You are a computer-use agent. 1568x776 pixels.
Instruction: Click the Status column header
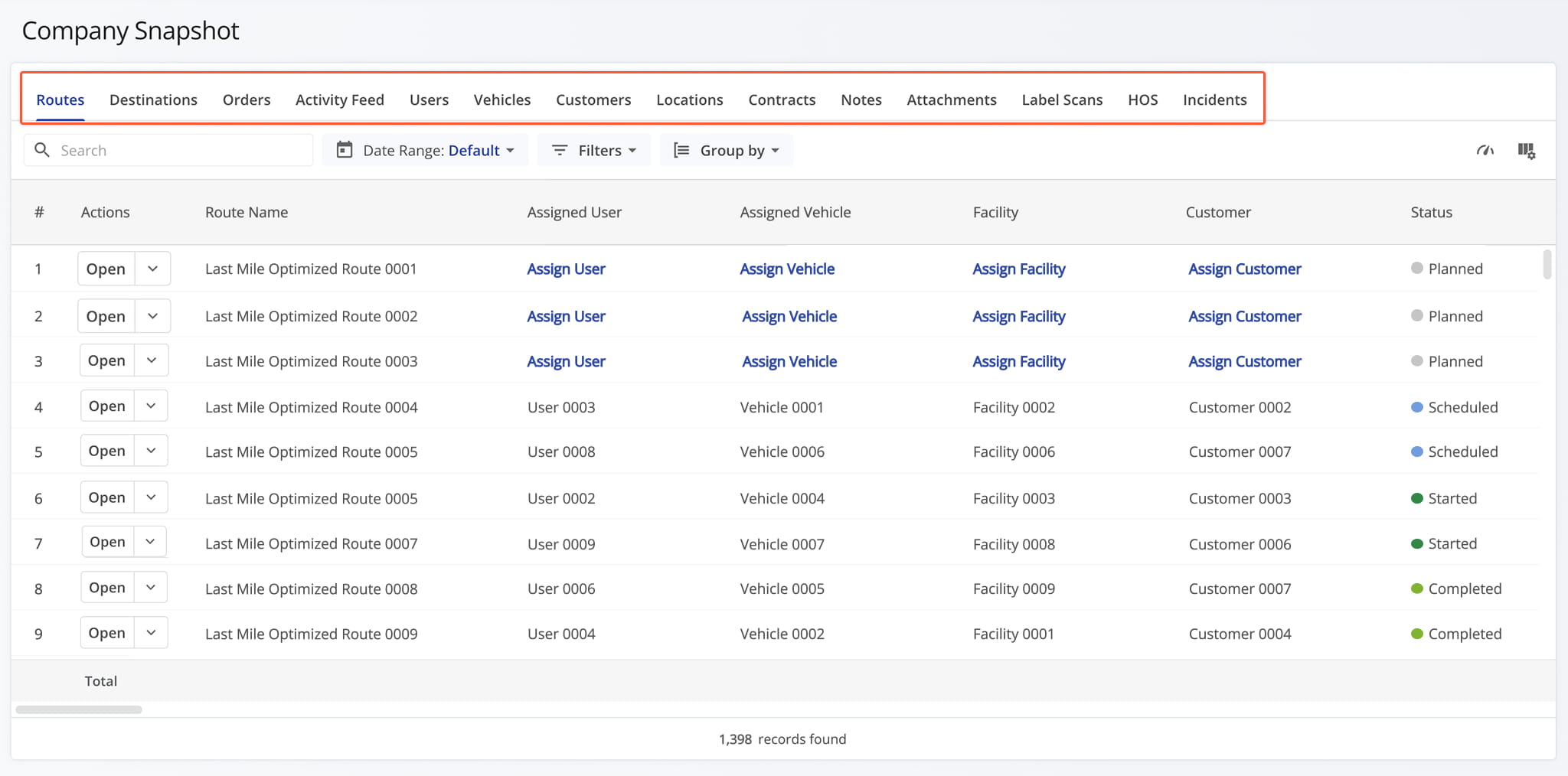tap(1432, 212)
